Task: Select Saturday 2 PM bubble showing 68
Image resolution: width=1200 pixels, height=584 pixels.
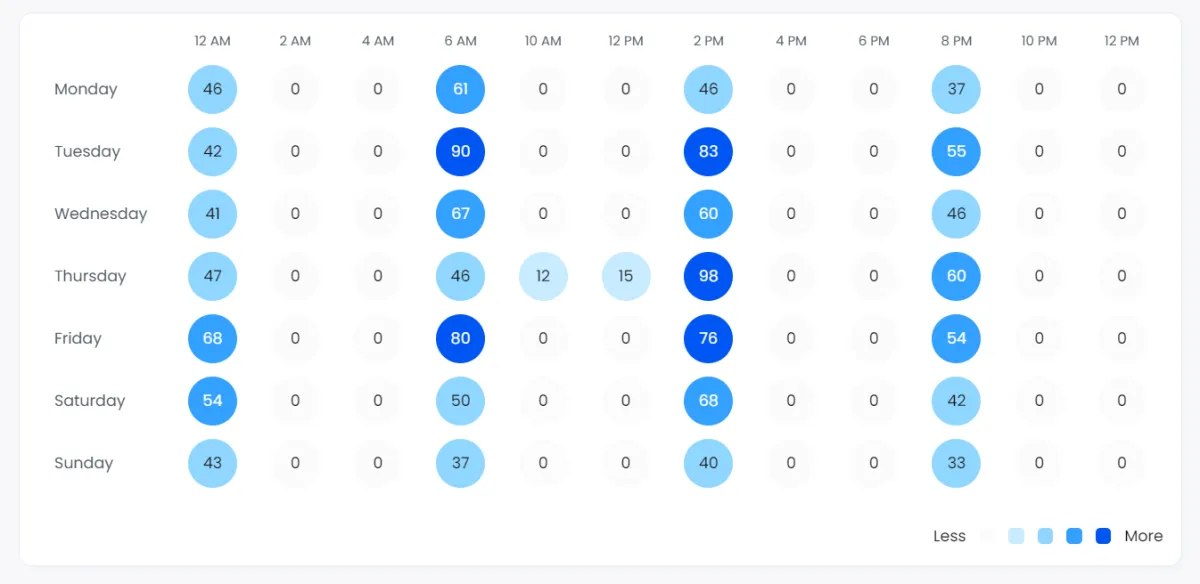Action: 708,401
